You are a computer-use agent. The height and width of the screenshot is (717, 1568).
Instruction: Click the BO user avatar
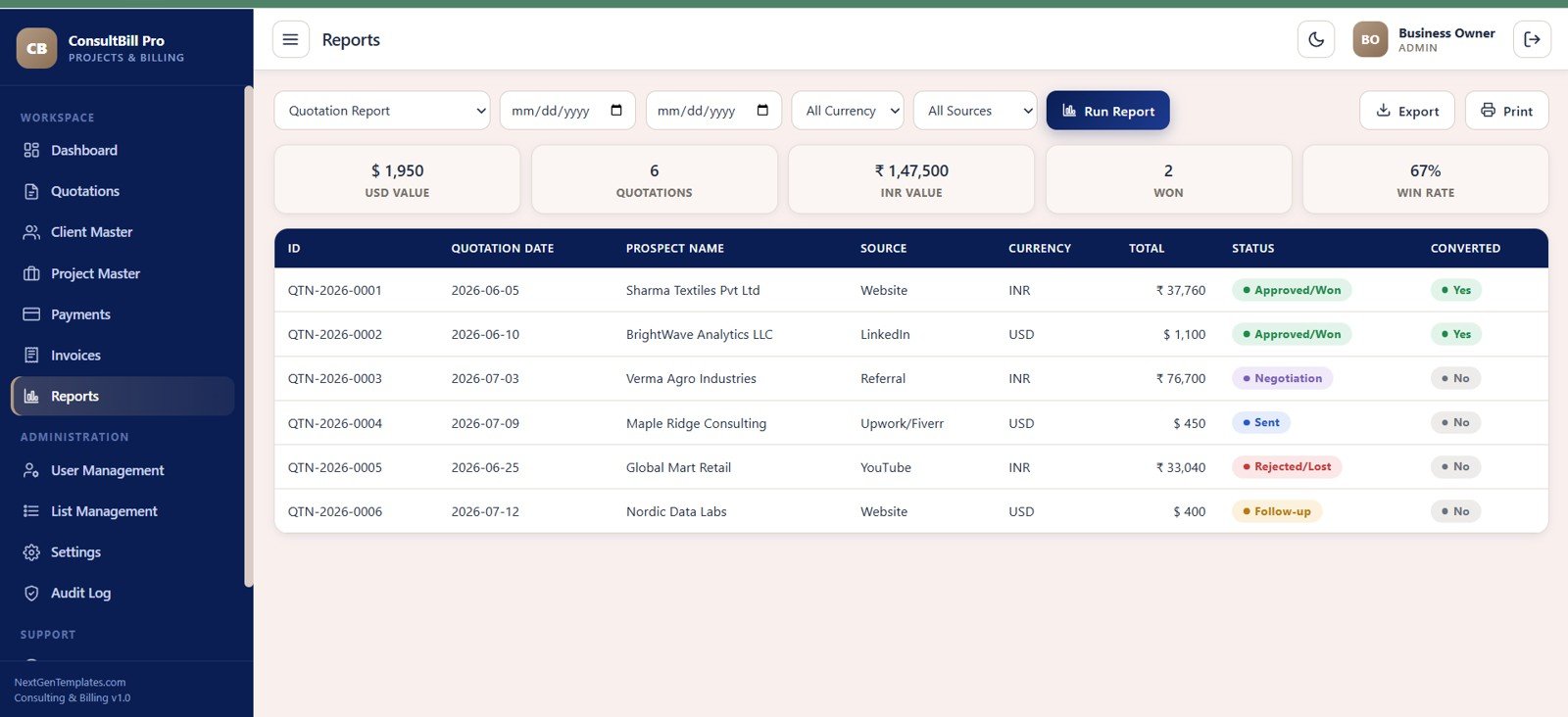click(1370, 39)
